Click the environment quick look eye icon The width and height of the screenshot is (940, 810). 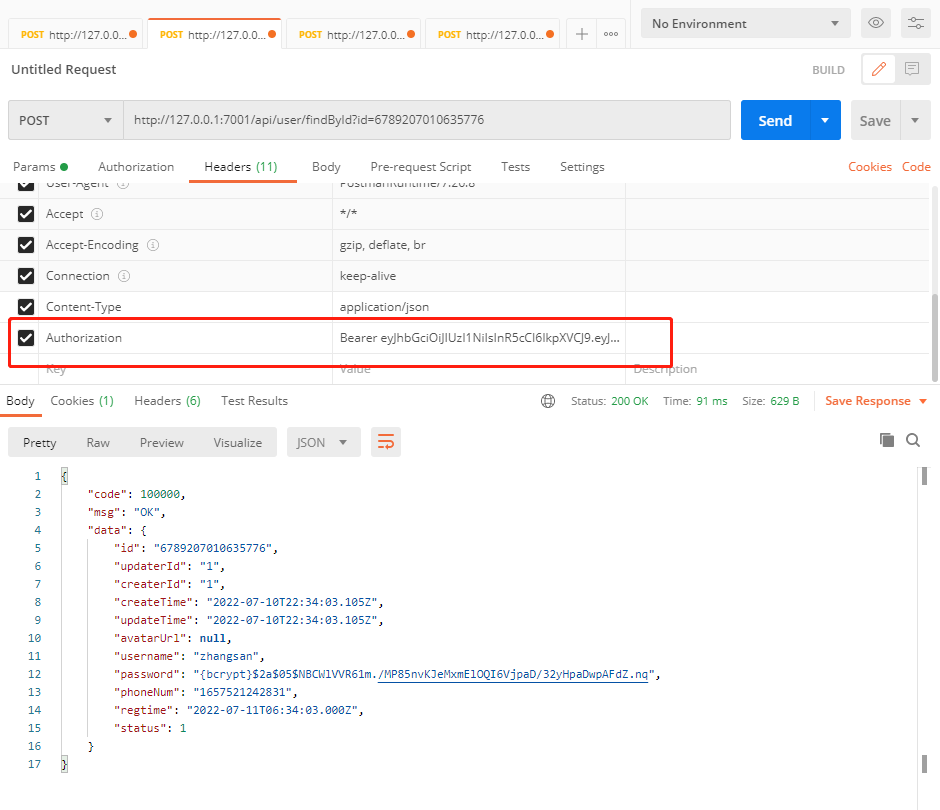876,23
